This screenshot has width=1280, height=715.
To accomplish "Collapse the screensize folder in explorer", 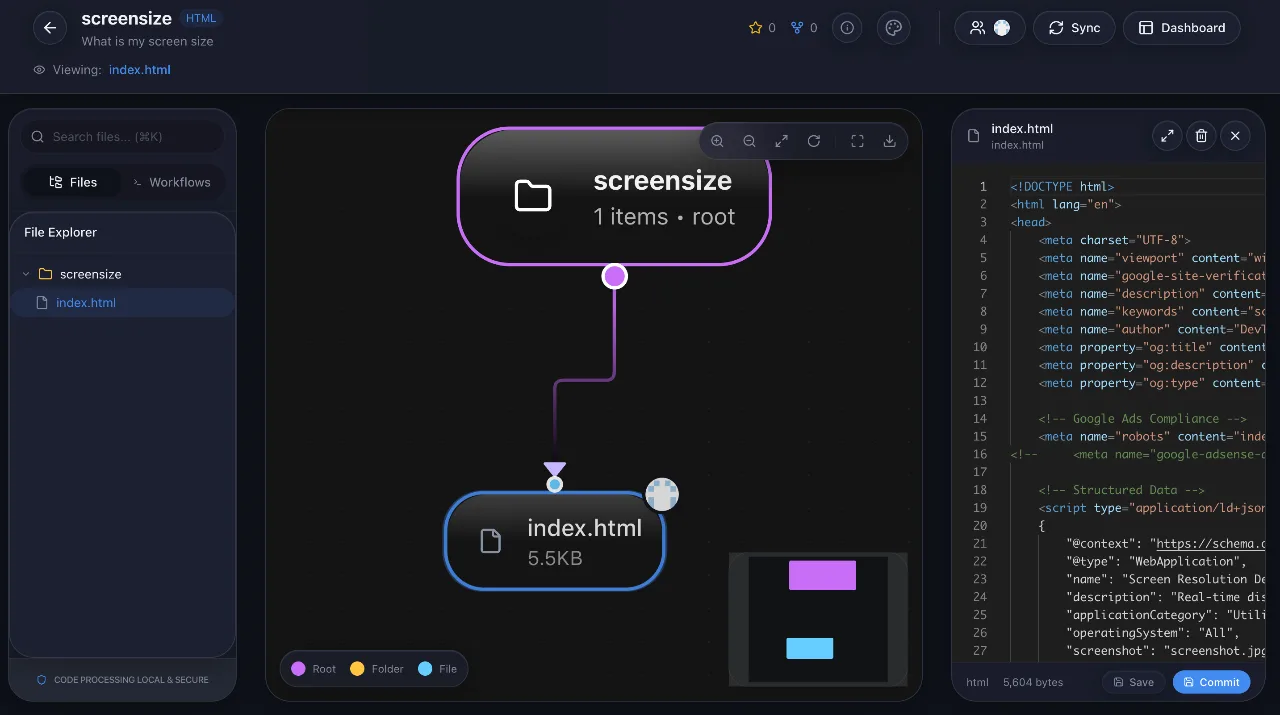I will point(26,274).
